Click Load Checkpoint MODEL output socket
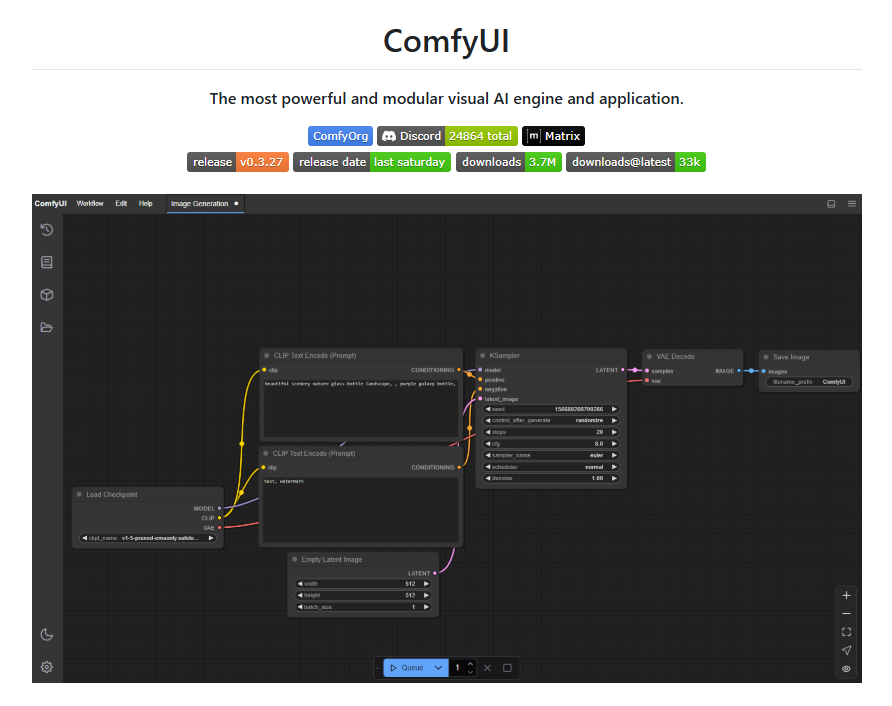Image resolution: width=892 pixels, height=706 pixels. (220, 509)
